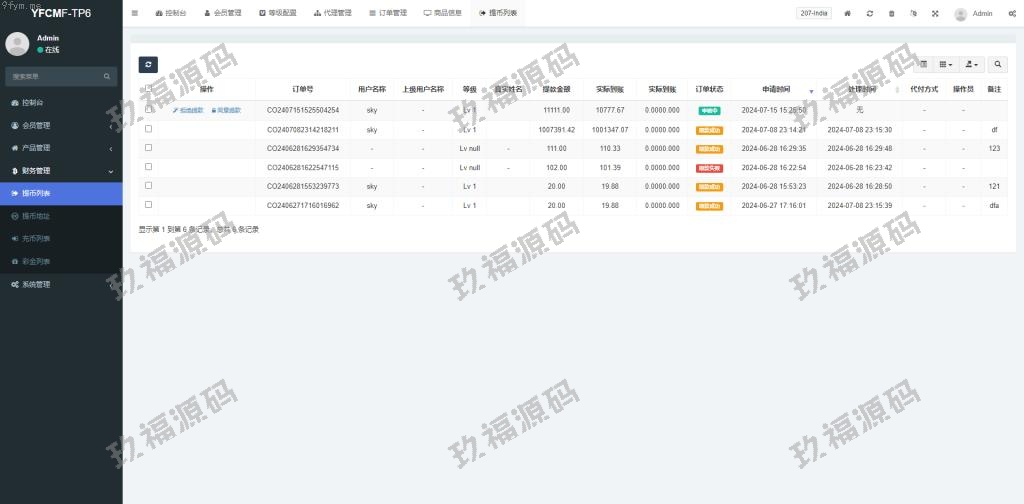Click 拒绝提款 link in first row
1024x504 pixels.
(x=188, y=110)
